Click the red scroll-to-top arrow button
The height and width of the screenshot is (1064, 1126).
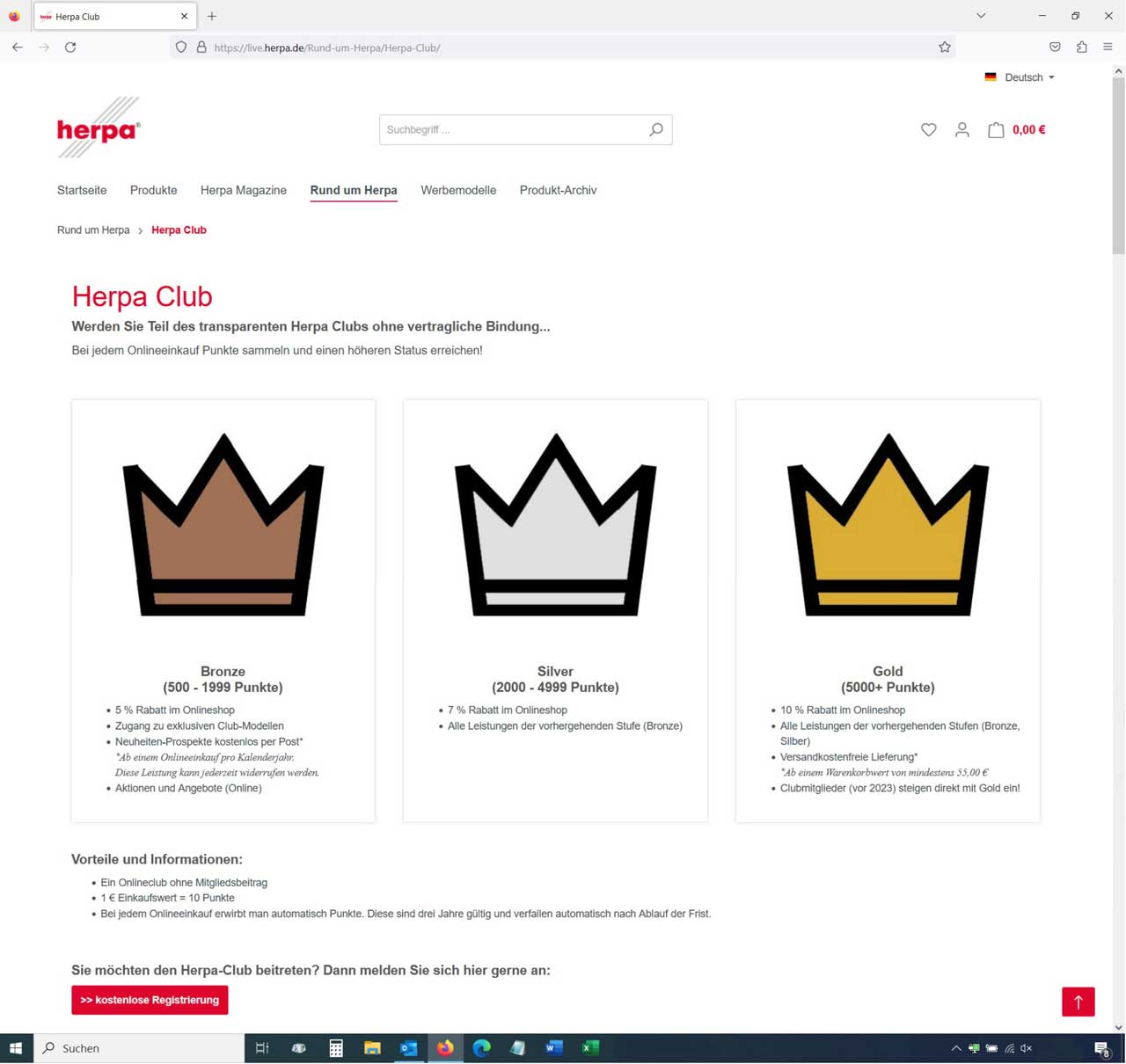(1078, 1002)
